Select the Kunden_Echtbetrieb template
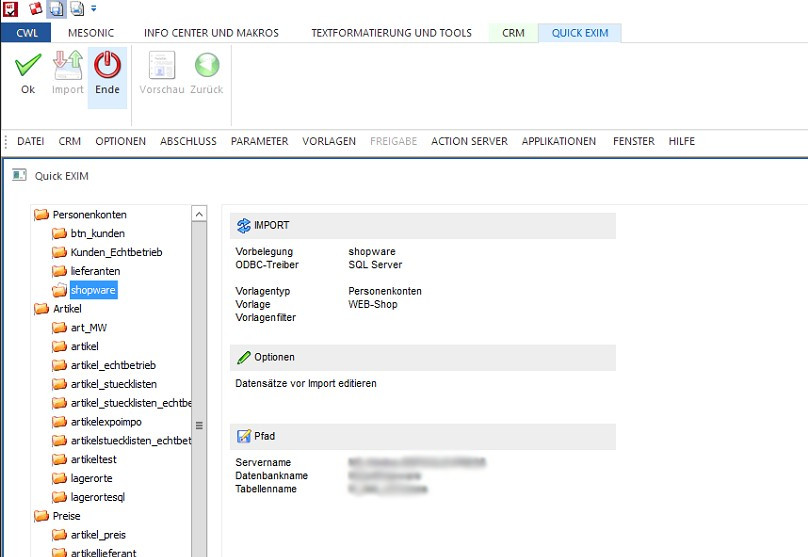808x557 pixels. point(115,252)
